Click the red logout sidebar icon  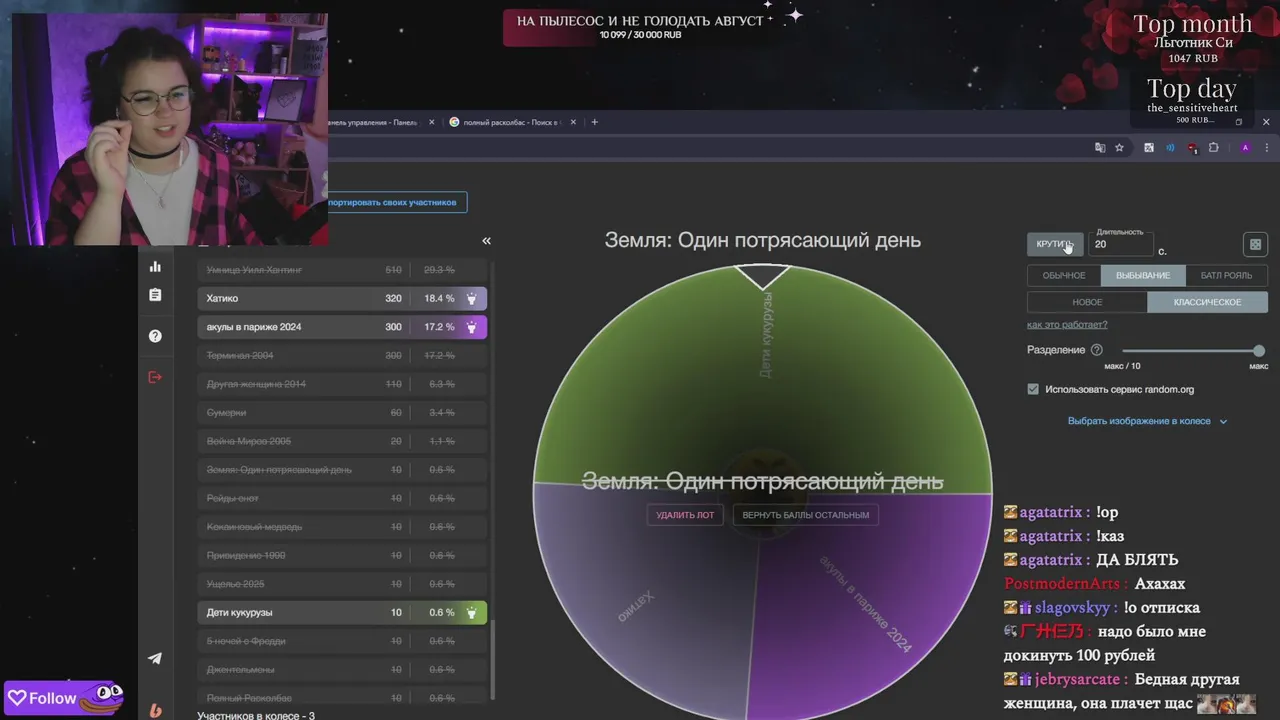point(155,377)
